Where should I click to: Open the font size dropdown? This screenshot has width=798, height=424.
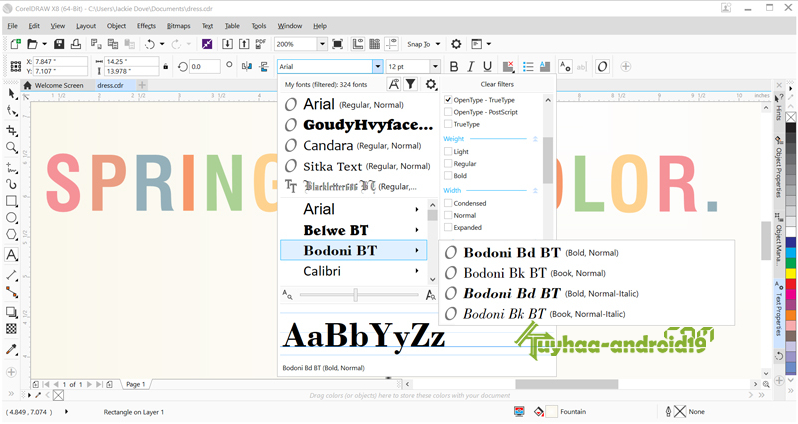[435, 67]
